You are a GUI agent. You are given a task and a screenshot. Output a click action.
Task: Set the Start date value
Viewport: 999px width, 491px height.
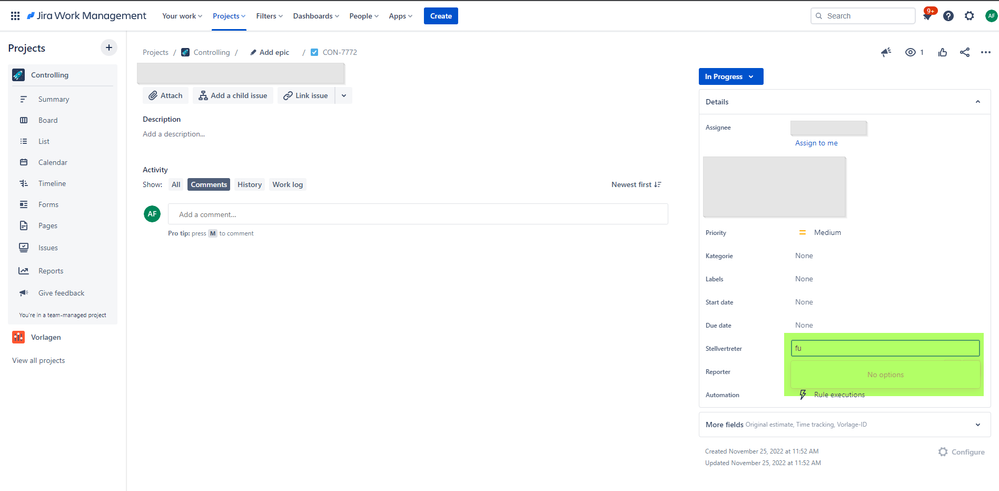(x=804, y=302)
